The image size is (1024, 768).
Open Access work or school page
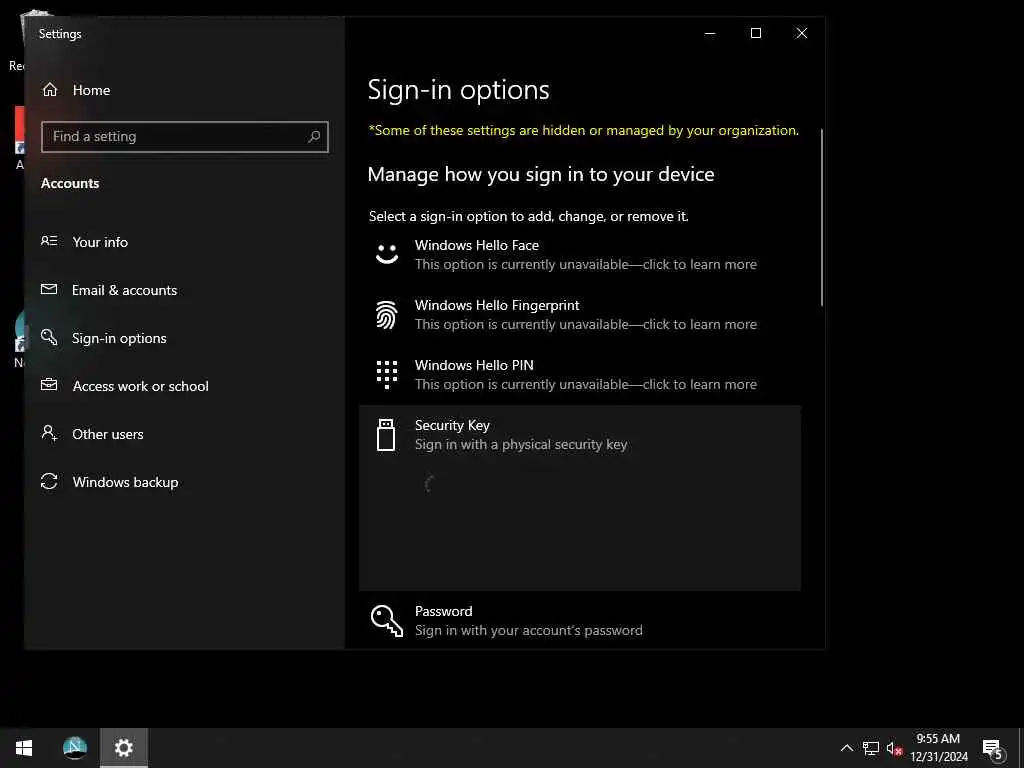184,386
